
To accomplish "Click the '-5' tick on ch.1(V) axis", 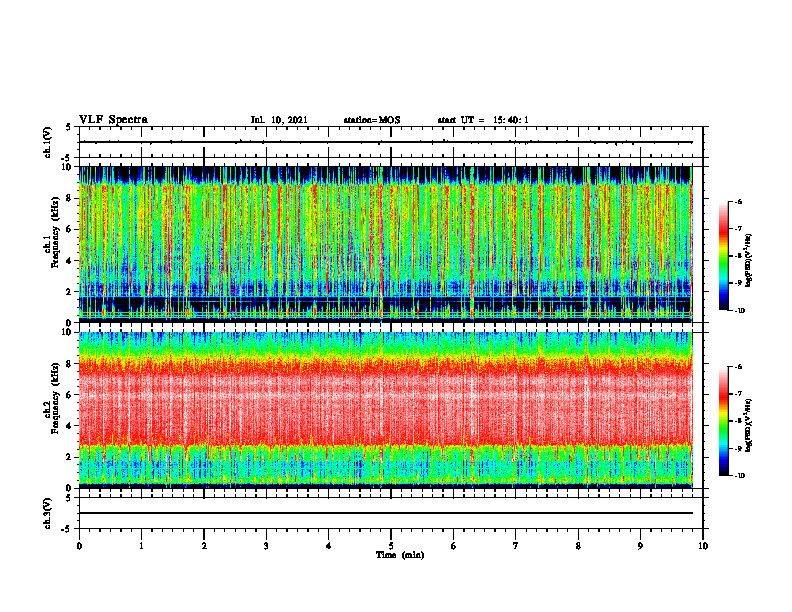I will [68, 158].
